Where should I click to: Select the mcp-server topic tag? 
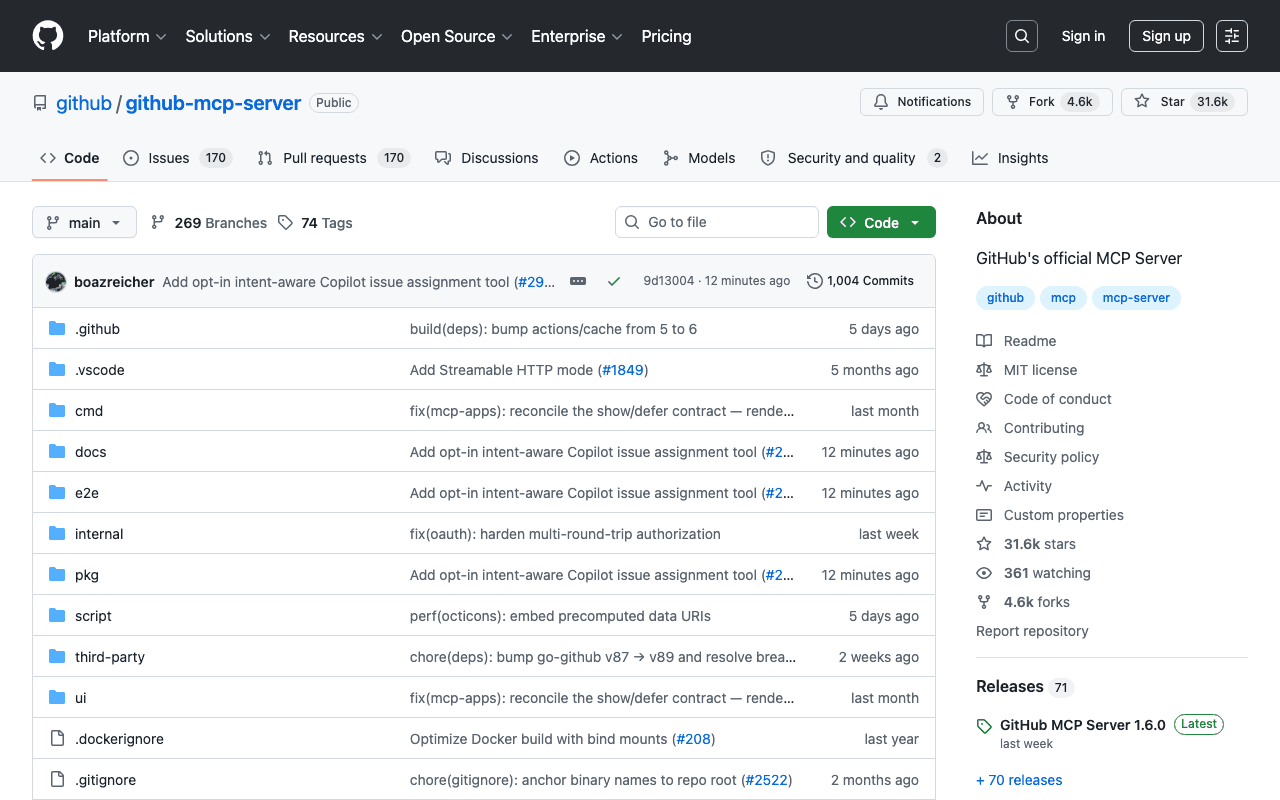pos(1136,298)
